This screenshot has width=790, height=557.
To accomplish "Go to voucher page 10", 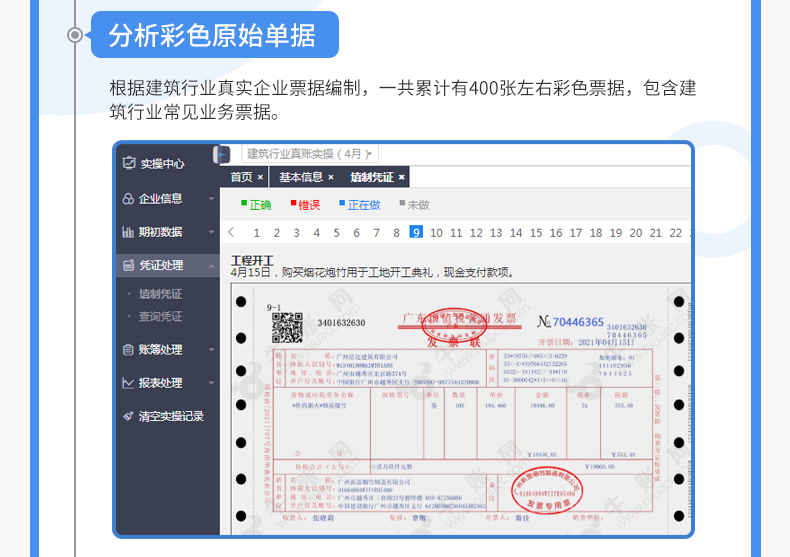I will (436, 233).
